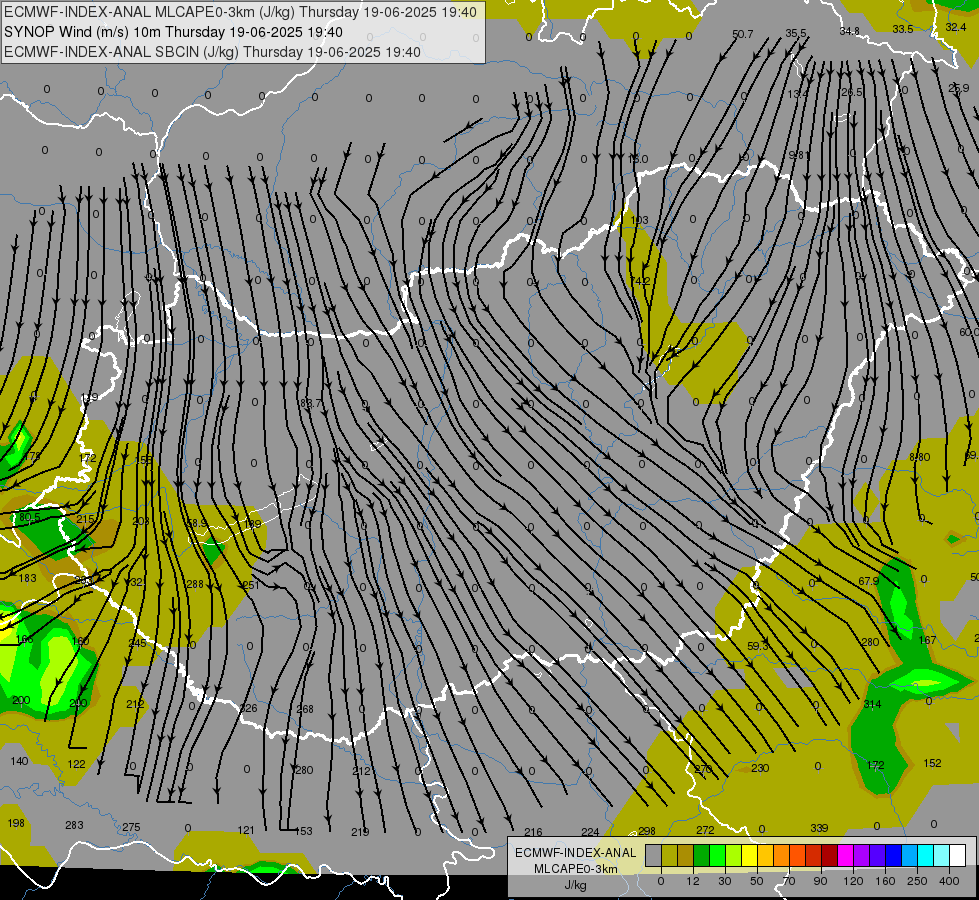This screenshot has height=900, width=979.
Task: Select the map value '34.8'
Action: tap(849, 31)
